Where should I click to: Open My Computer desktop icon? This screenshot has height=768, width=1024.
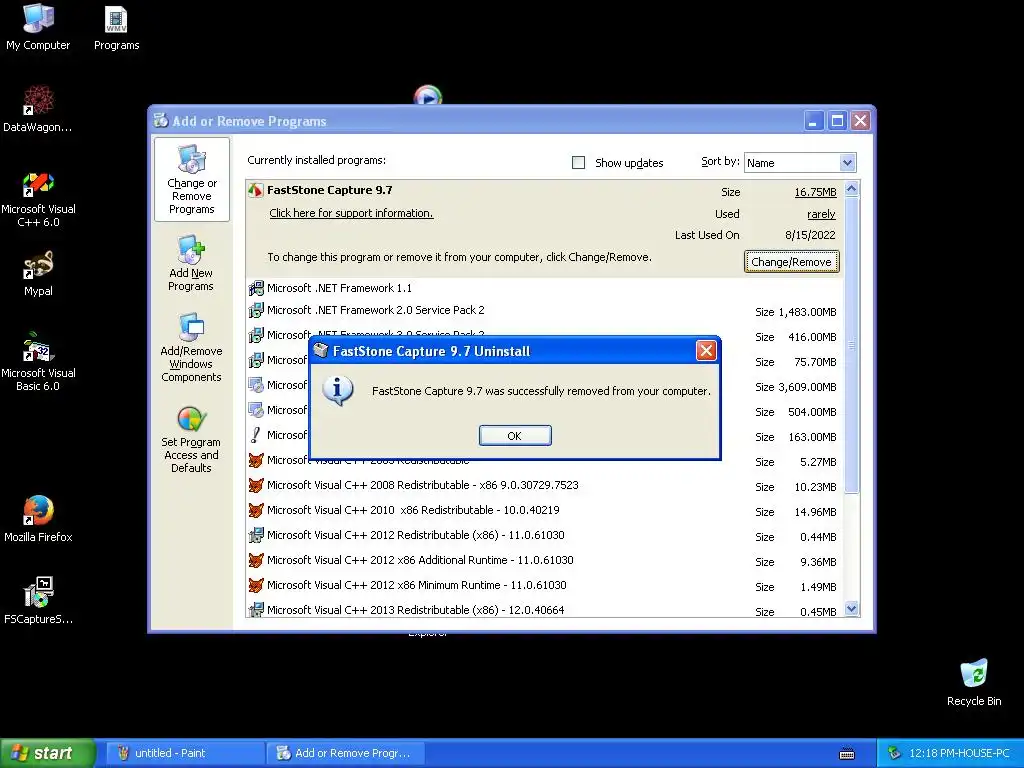[x=38, y=27]
